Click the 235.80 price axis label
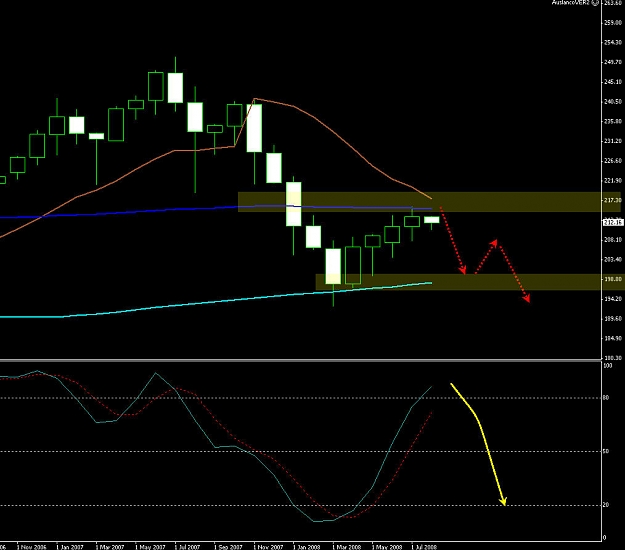 [x=613, y=121]
